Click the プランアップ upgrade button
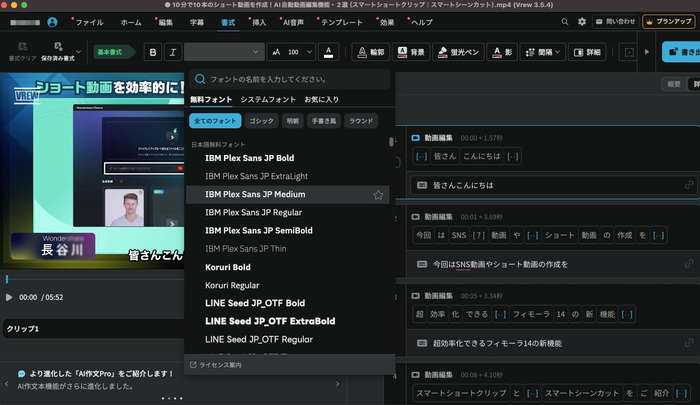700x405 pixels. [x=668, y=21]
